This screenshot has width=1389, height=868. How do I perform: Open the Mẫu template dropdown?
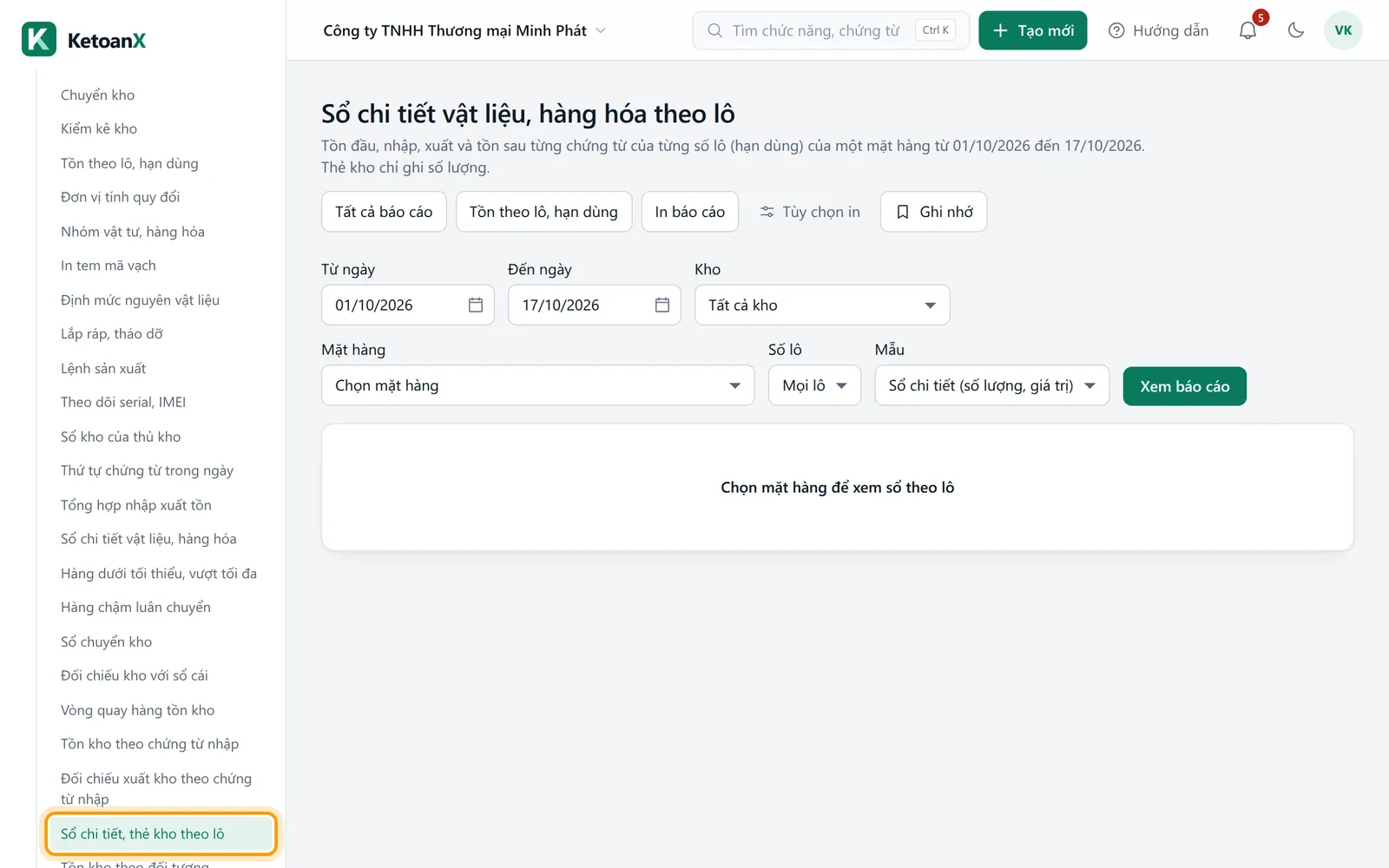(991, 385)
